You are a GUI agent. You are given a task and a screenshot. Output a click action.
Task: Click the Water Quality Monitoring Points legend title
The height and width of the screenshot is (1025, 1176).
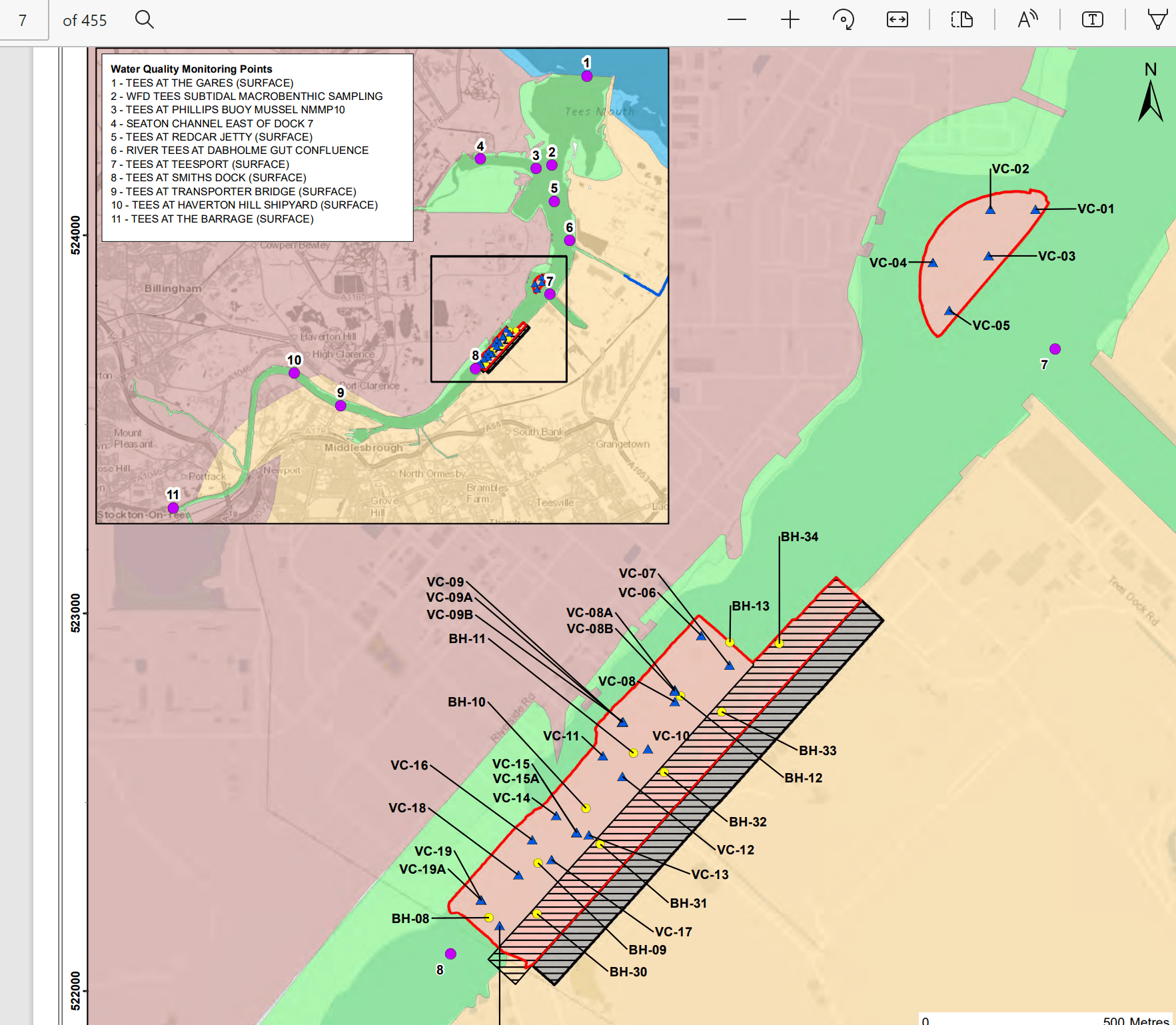[x=191, y=69]
